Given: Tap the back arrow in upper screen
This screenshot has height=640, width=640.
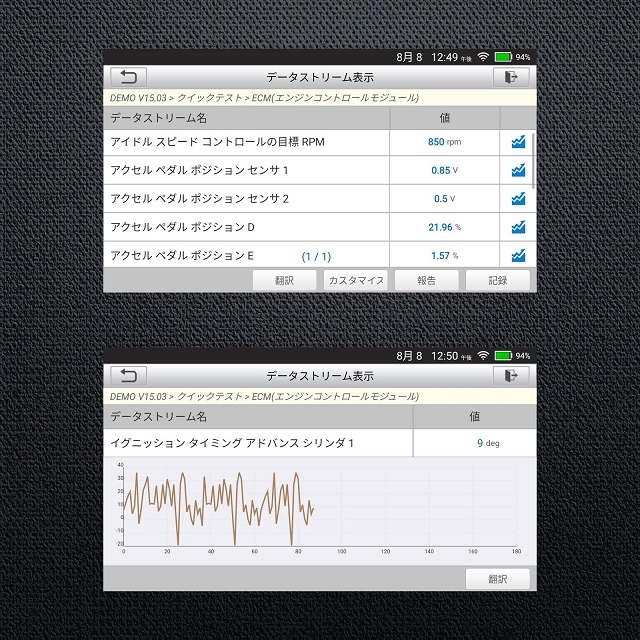Looking at the screenshot, I should click(x=127, y=77).
